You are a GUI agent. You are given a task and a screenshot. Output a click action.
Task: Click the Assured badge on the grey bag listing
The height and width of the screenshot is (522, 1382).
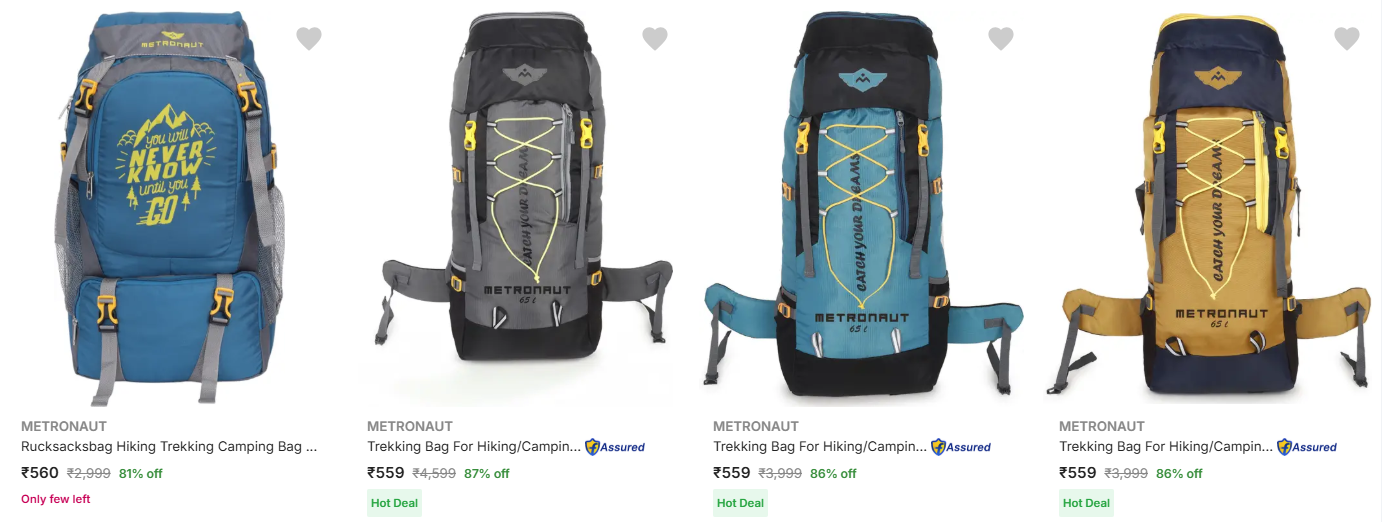[615, 447]
